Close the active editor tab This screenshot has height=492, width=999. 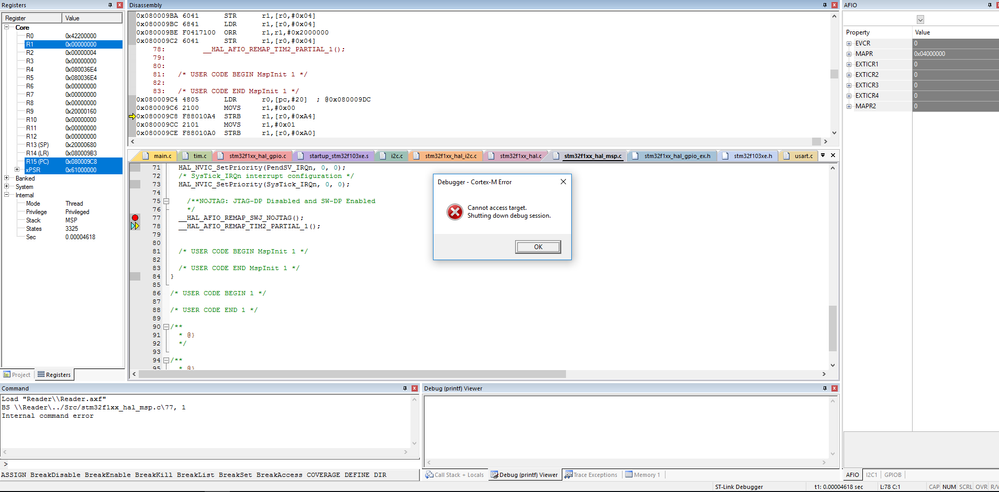(831, 155)
